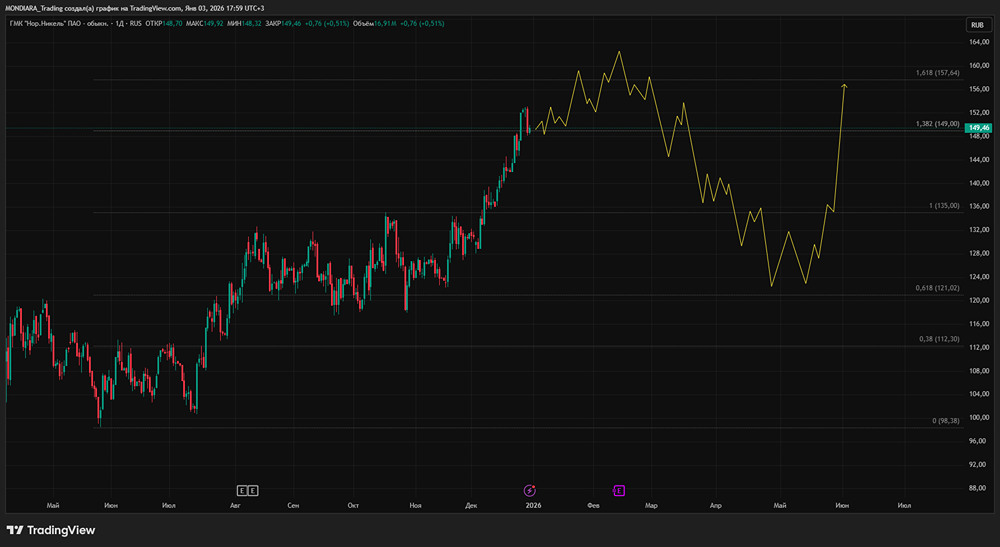
Task: Click the Окт label on the time axis
Action: [x=353, y=506]
